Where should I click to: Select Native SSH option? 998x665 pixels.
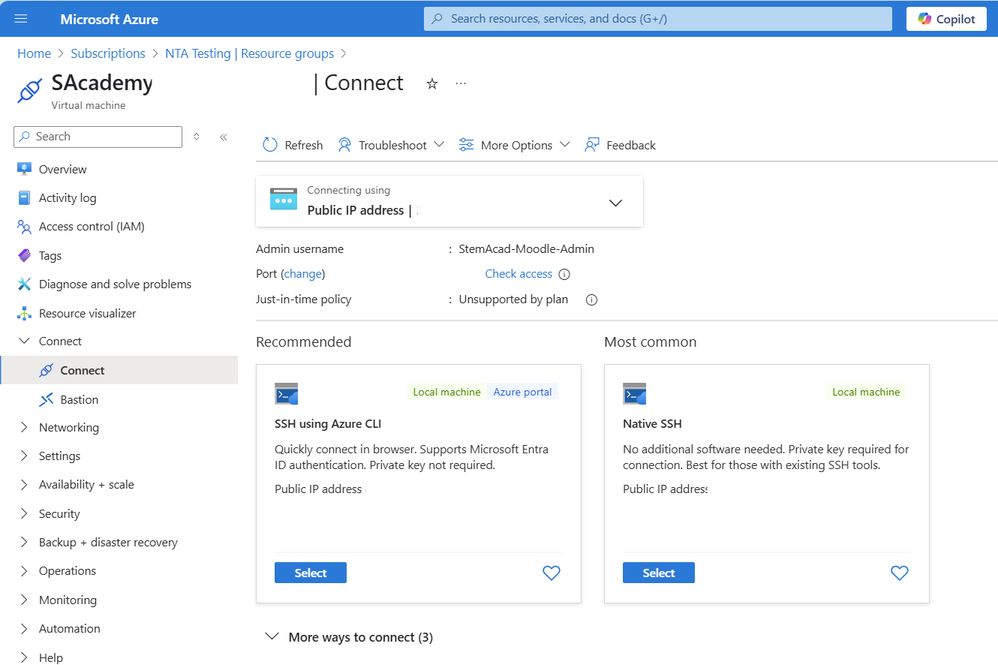(x=659, y=573)
